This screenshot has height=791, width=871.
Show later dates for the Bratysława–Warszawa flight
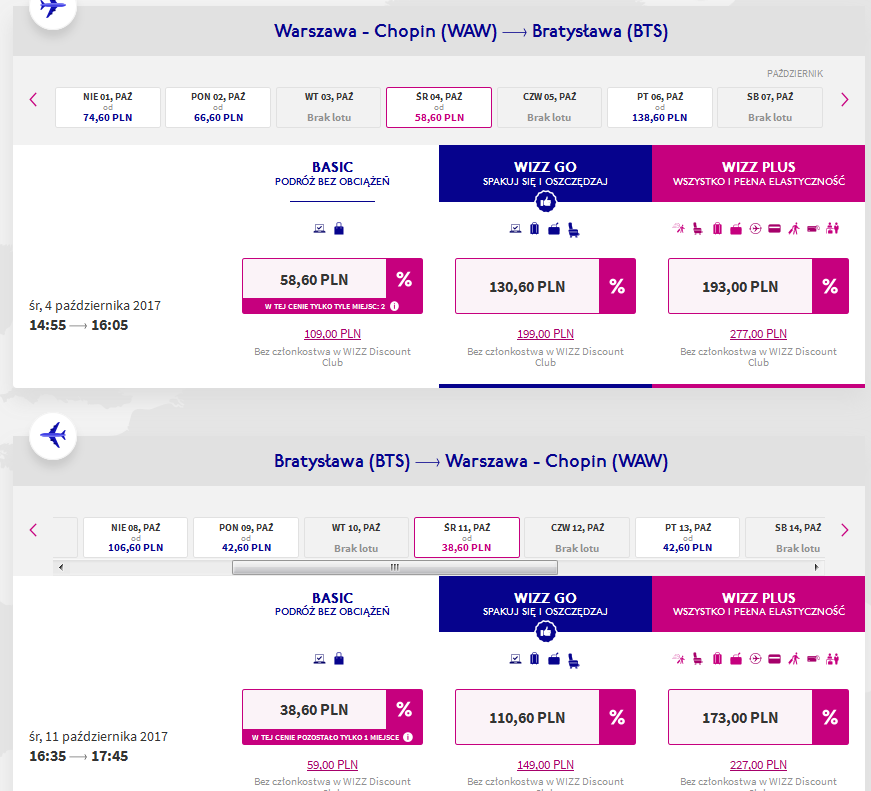tap(844, 530)
